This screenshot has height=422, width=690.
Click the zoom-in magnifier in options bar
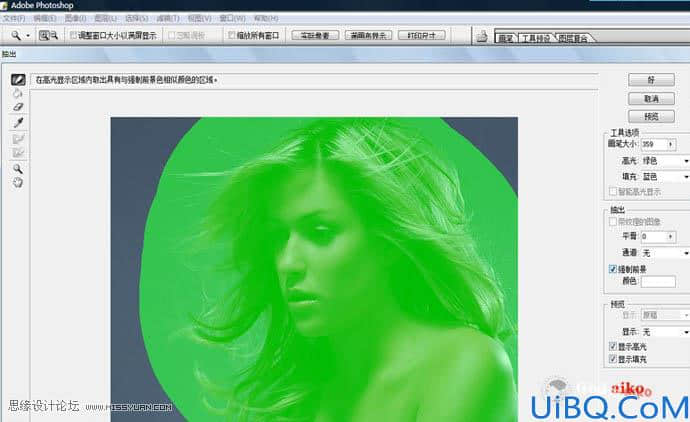[44, 35]
